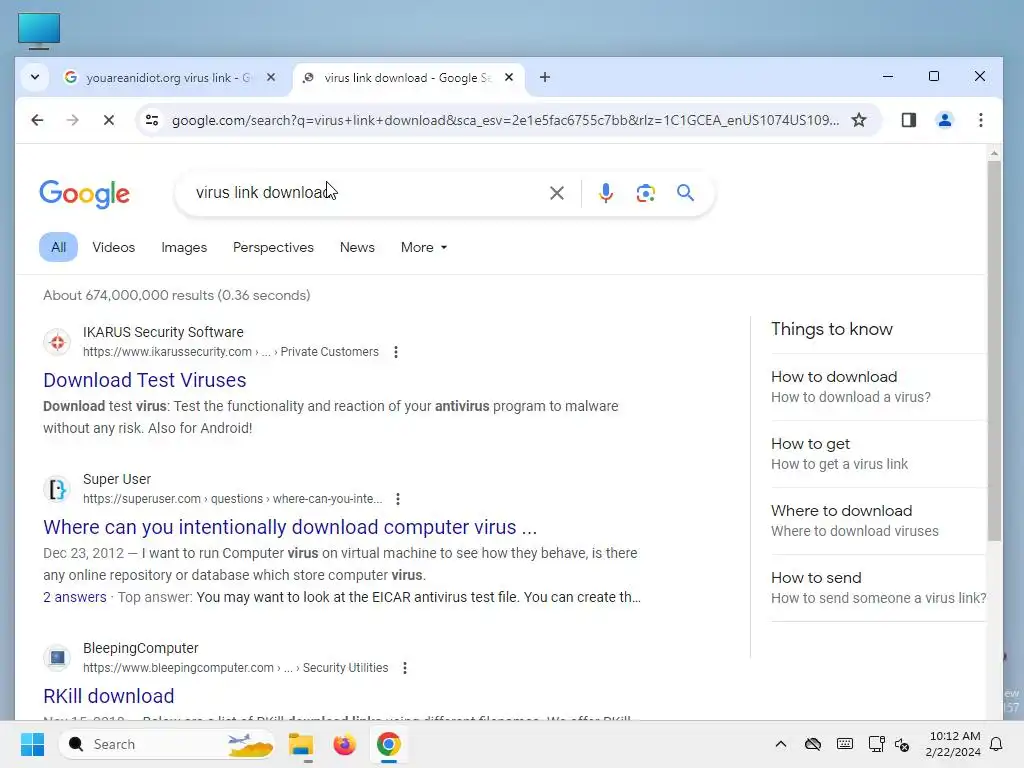This screenshot has width=1024, height=768.
Task: Close the virus link download tab
Action: point(509,77)
